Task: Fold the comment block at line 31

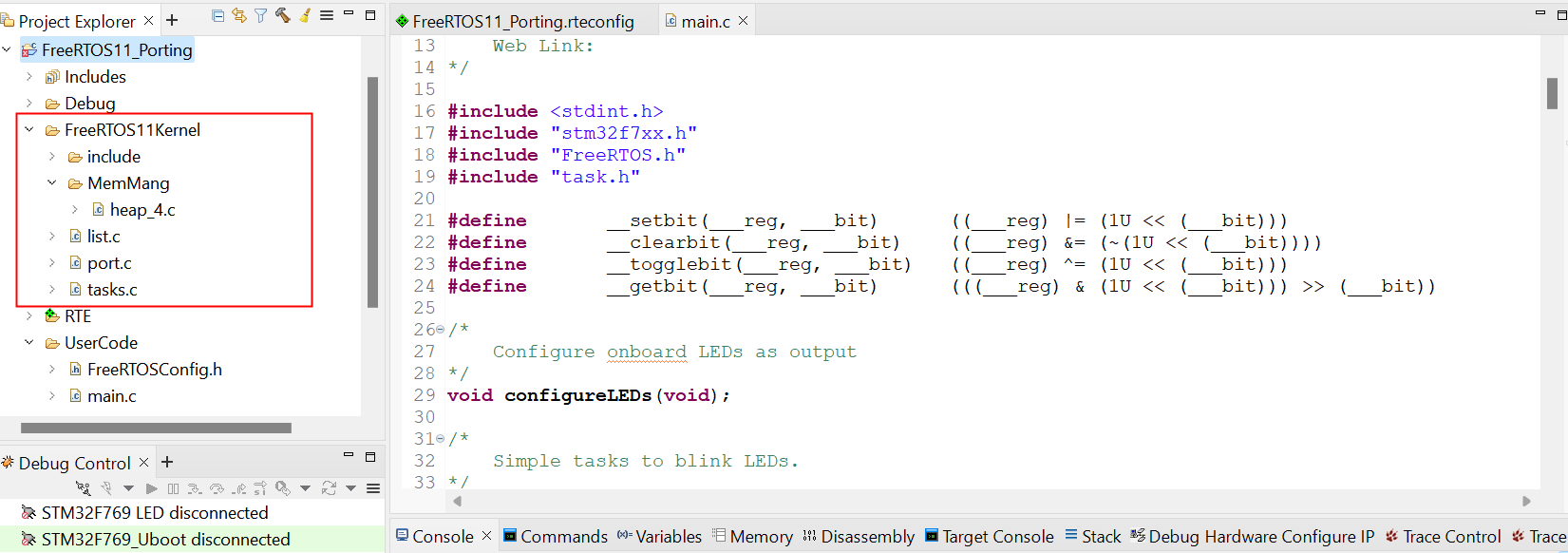Action: click(440, 439)
